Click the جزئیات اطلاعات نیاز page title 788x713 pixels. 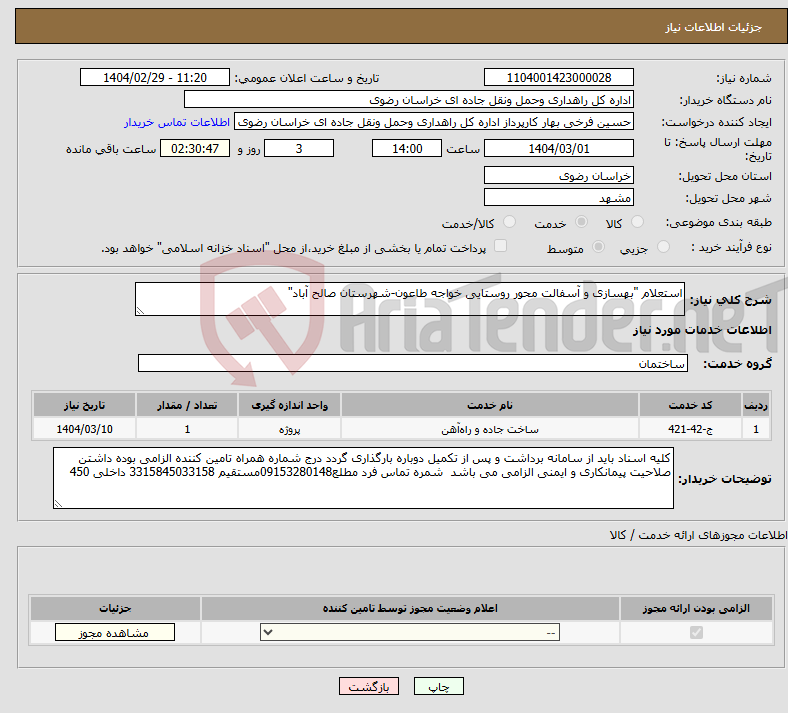[714, 27]
